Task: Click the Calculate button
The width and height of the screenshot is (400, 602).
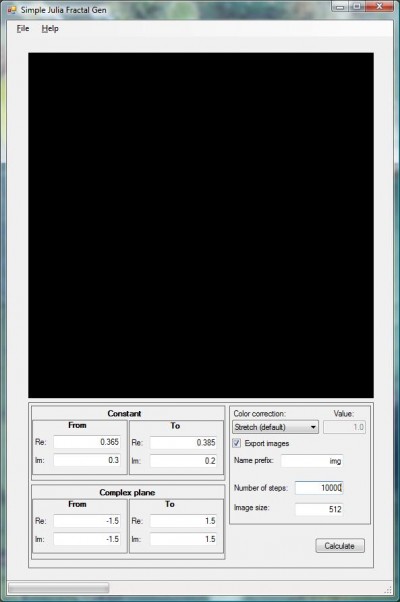Action: [x=340, y=546]
